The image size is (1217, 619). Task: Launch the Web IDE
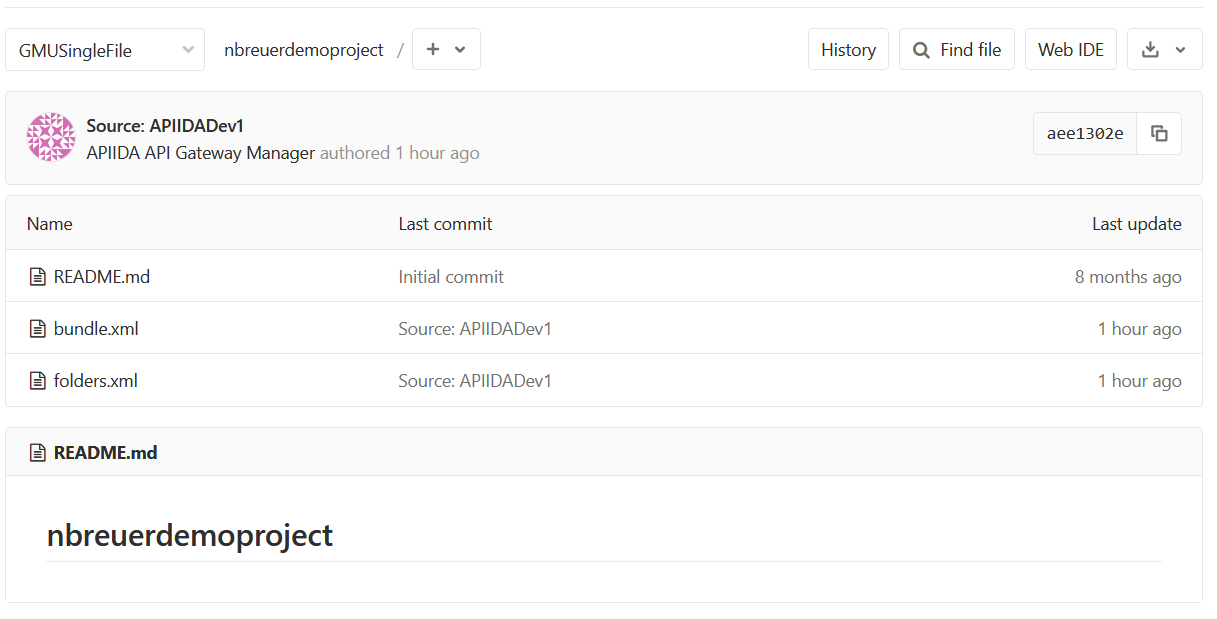pos(1070,48)
